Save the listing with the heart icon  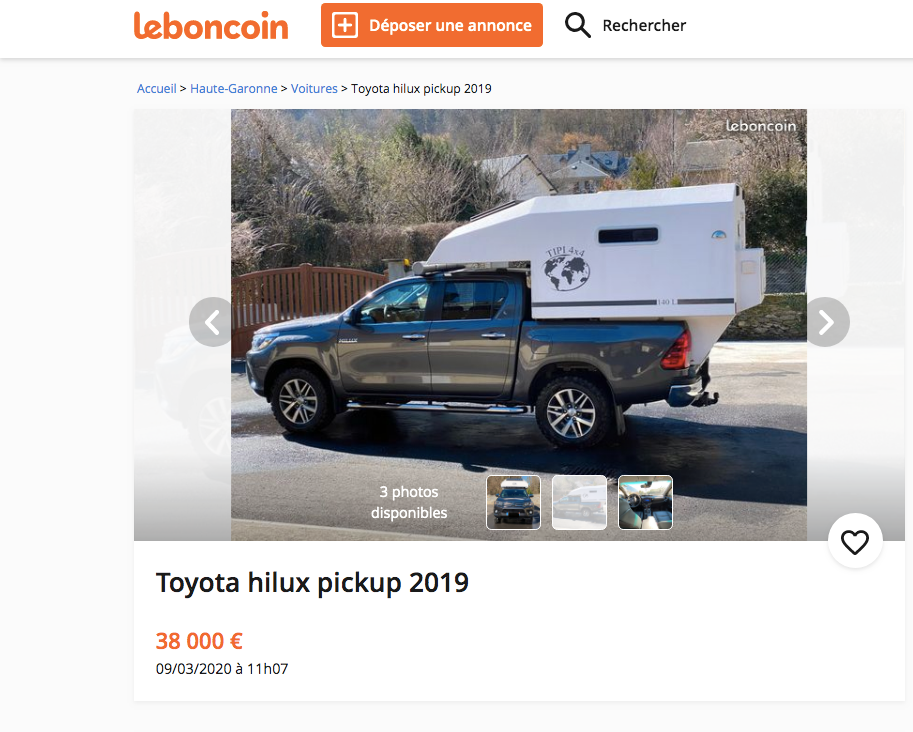(x=855, y=542)
